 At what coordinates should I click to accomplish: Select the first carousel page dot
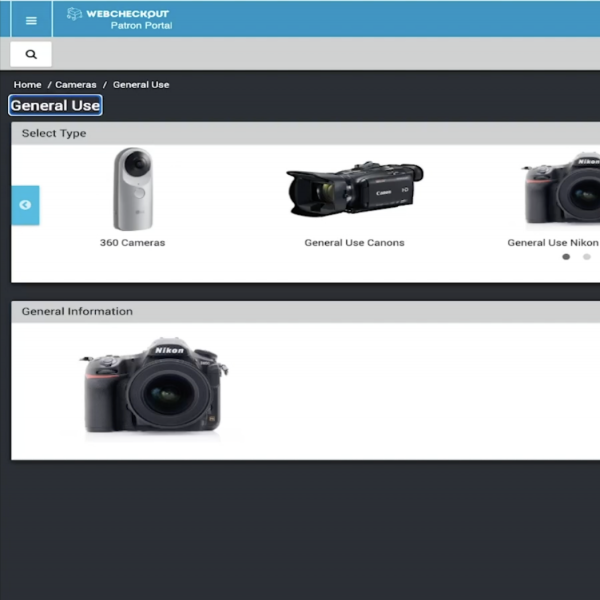click(566, 257)
